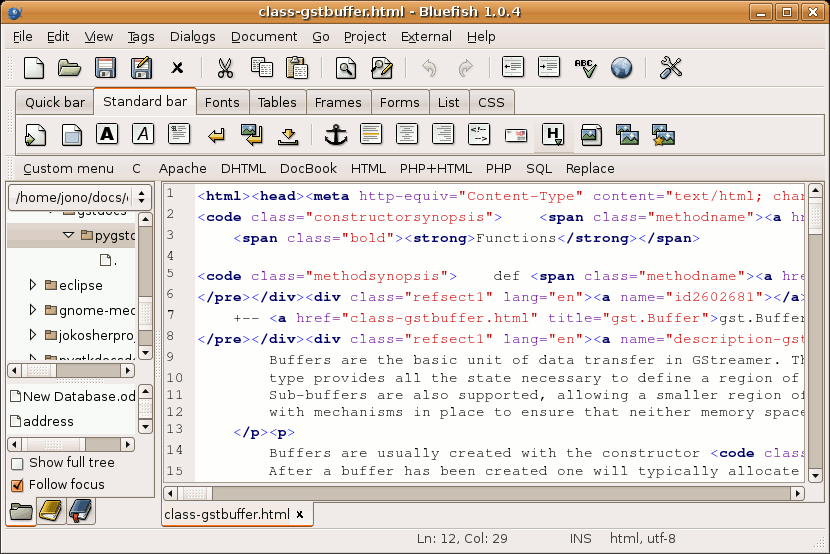Click the Bold text icon
This screenshot has width=830, height=554.
pos(108,134)
